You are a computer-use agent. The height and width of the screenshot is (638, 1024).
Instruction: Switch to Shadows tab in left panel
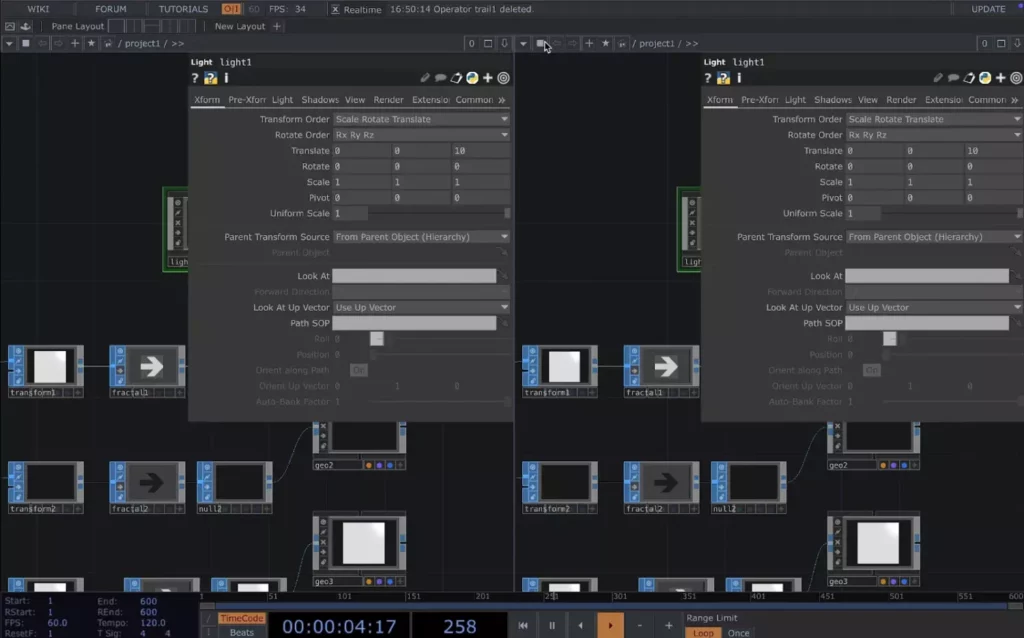(x=320, y=100)
